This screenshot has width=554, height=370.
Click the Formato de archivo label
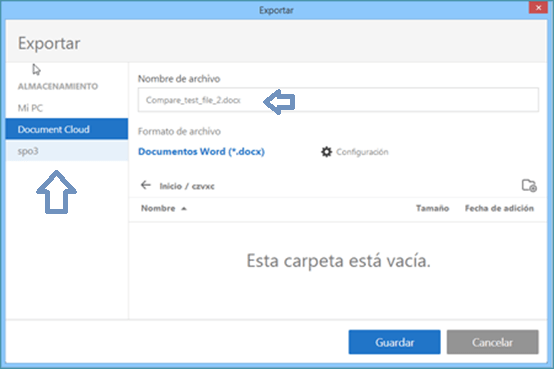coord(179,131)
